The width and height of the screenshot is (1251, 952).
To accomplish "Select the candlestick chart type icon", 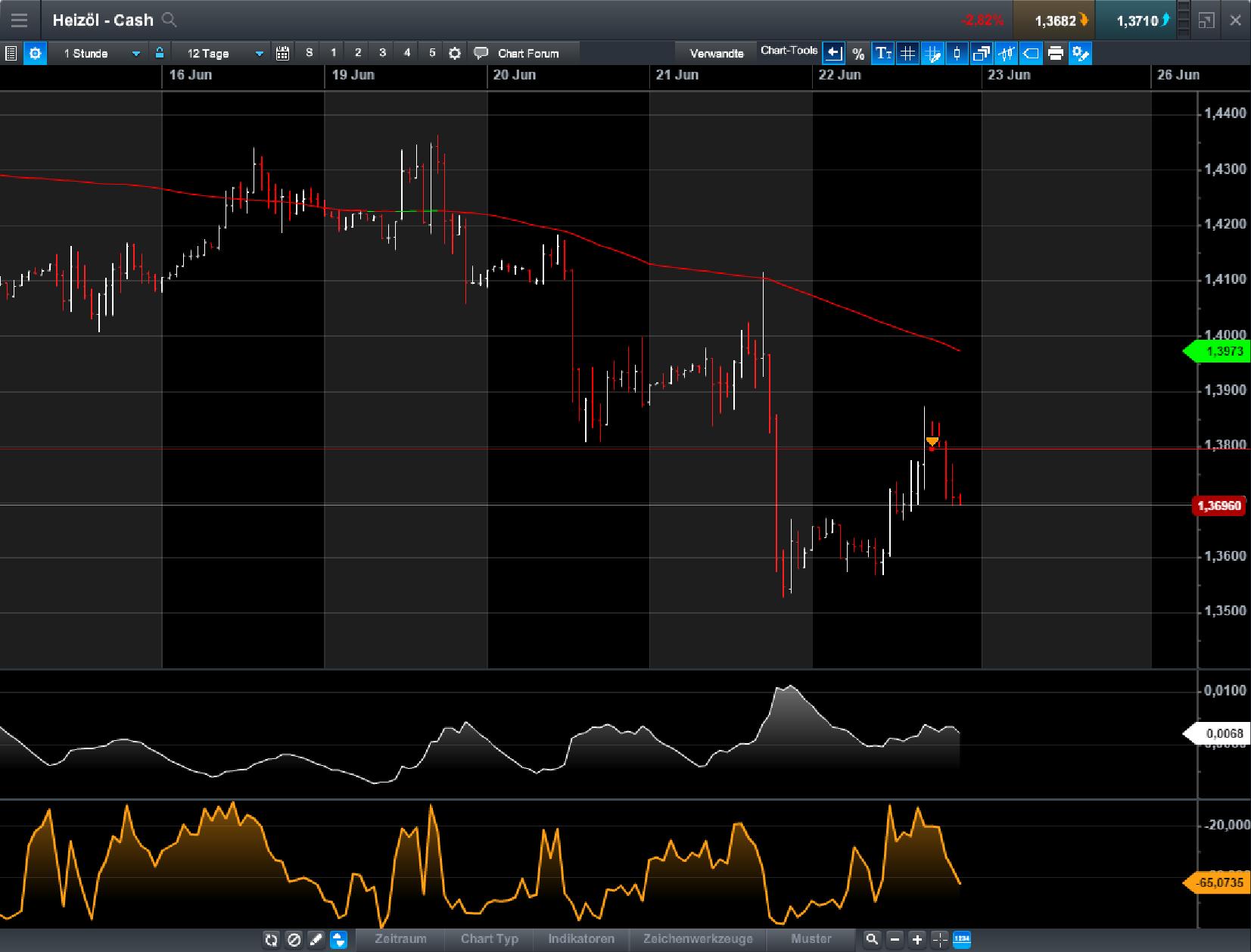I will click(957, 53).
